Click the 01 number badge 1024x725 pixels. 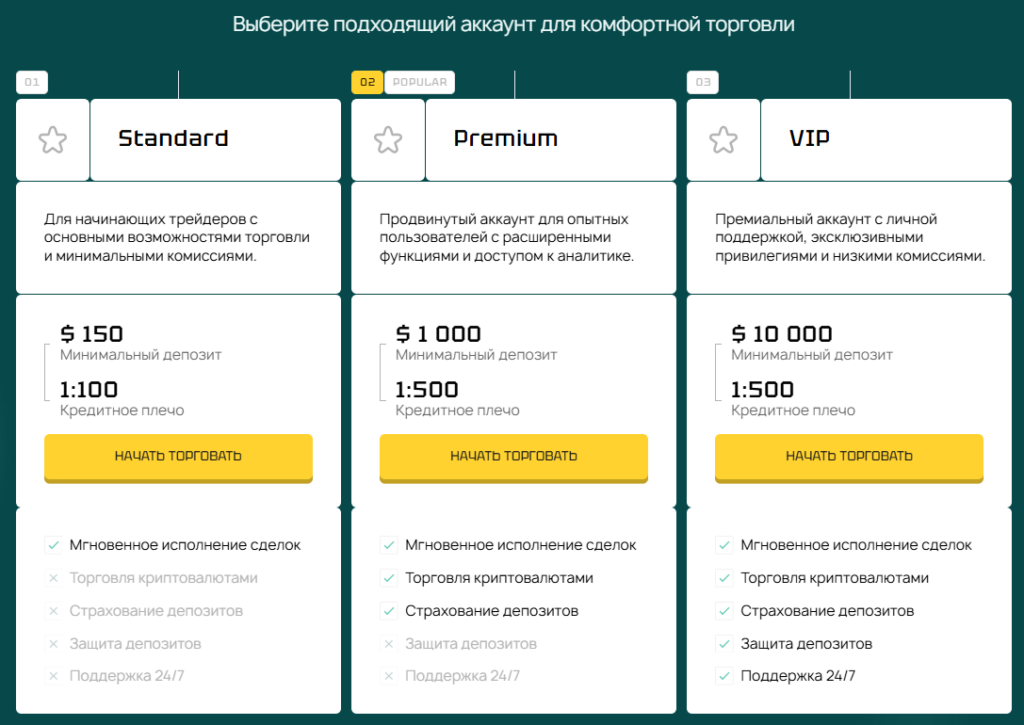click(32, 82)
